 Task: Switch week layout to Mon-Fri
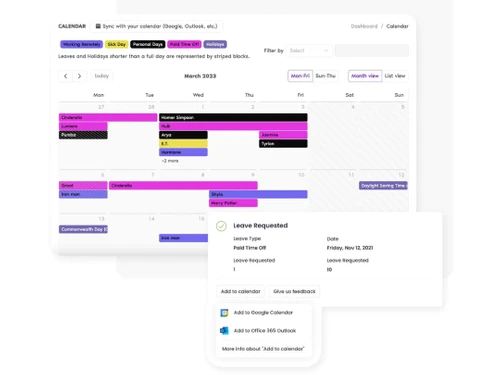click(300, 76)
